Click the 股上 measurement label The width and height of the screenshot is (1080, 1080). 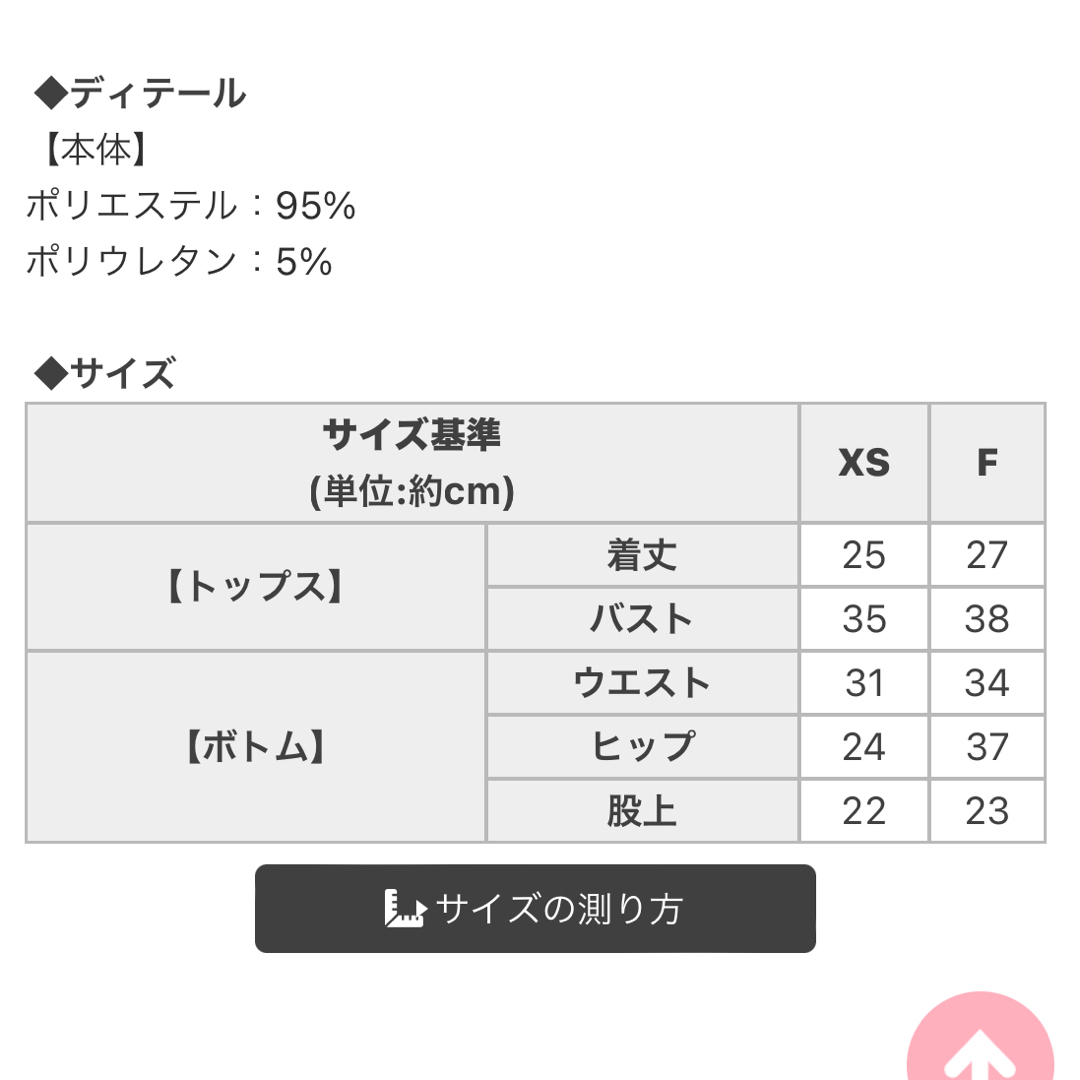(642, 811)
